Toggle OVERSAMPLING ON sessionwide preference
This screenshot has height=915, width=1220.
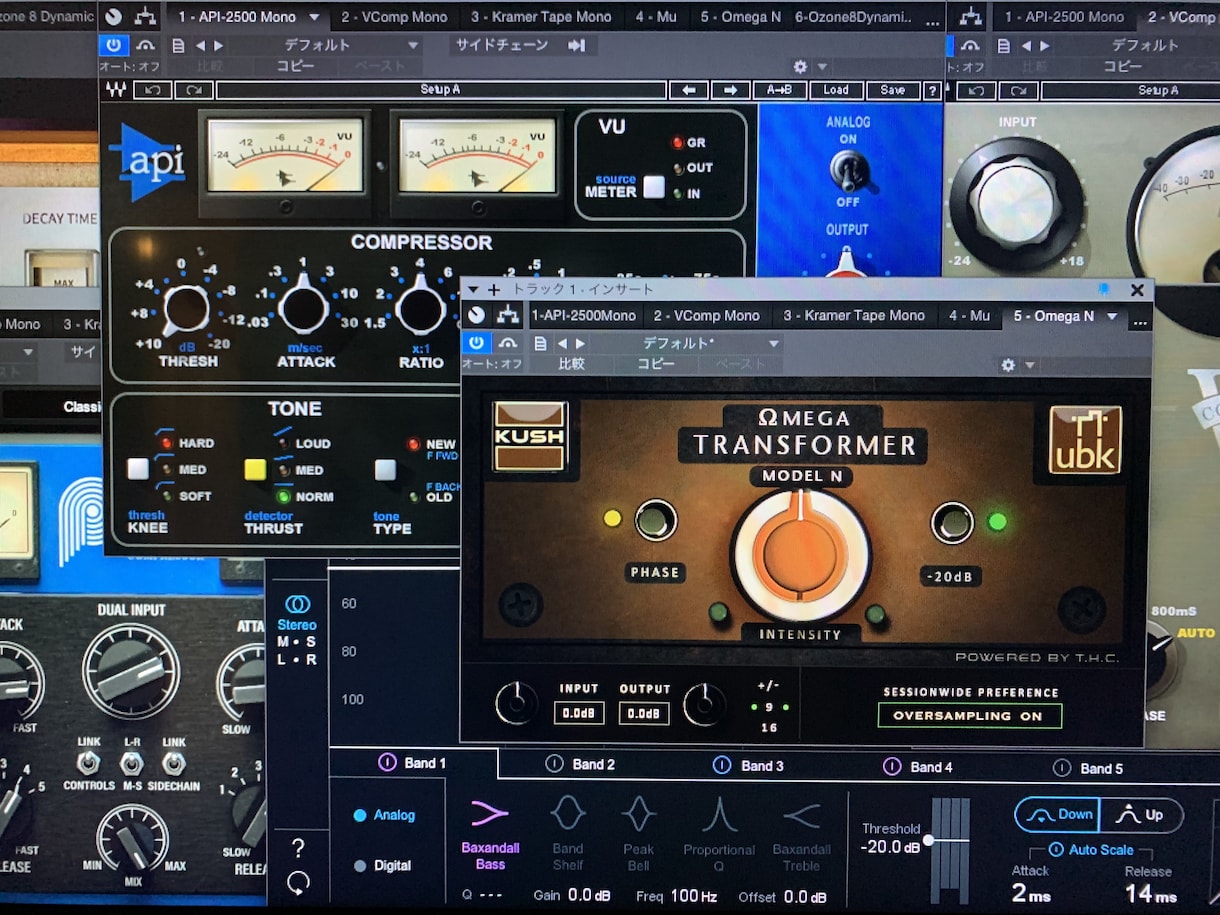(x=969, y=716)
